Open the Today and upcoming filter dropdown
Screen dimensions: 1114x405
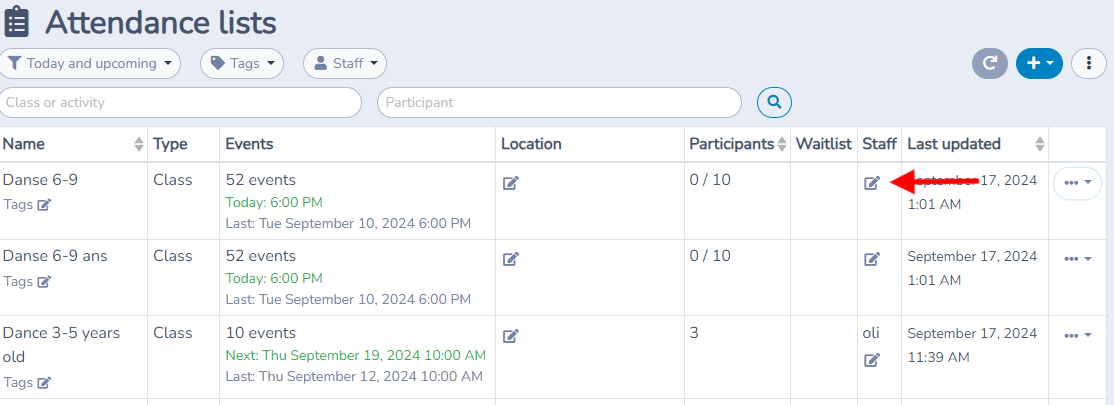(90, 63)
